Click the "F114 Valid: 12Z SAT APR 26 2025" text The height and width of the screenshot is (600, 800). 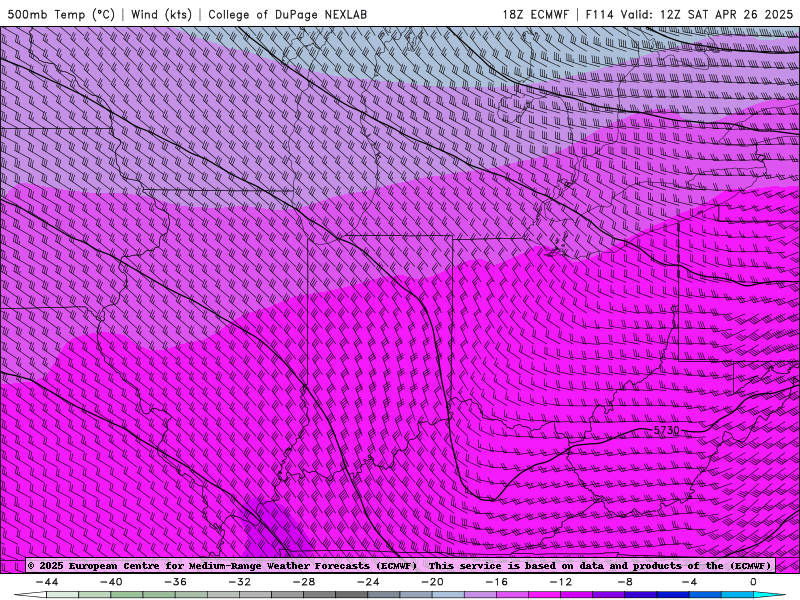coord(689,14)
